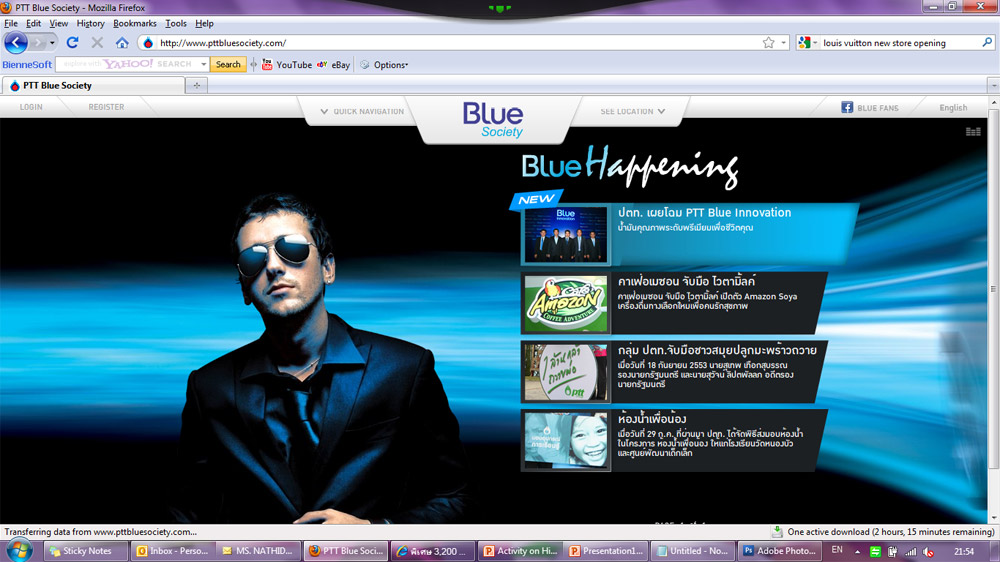The width and height of the screenshot is (1000, 562).
Task: Open the Inbox Outlook taskbar item
Action: click(x=172, y=551)
